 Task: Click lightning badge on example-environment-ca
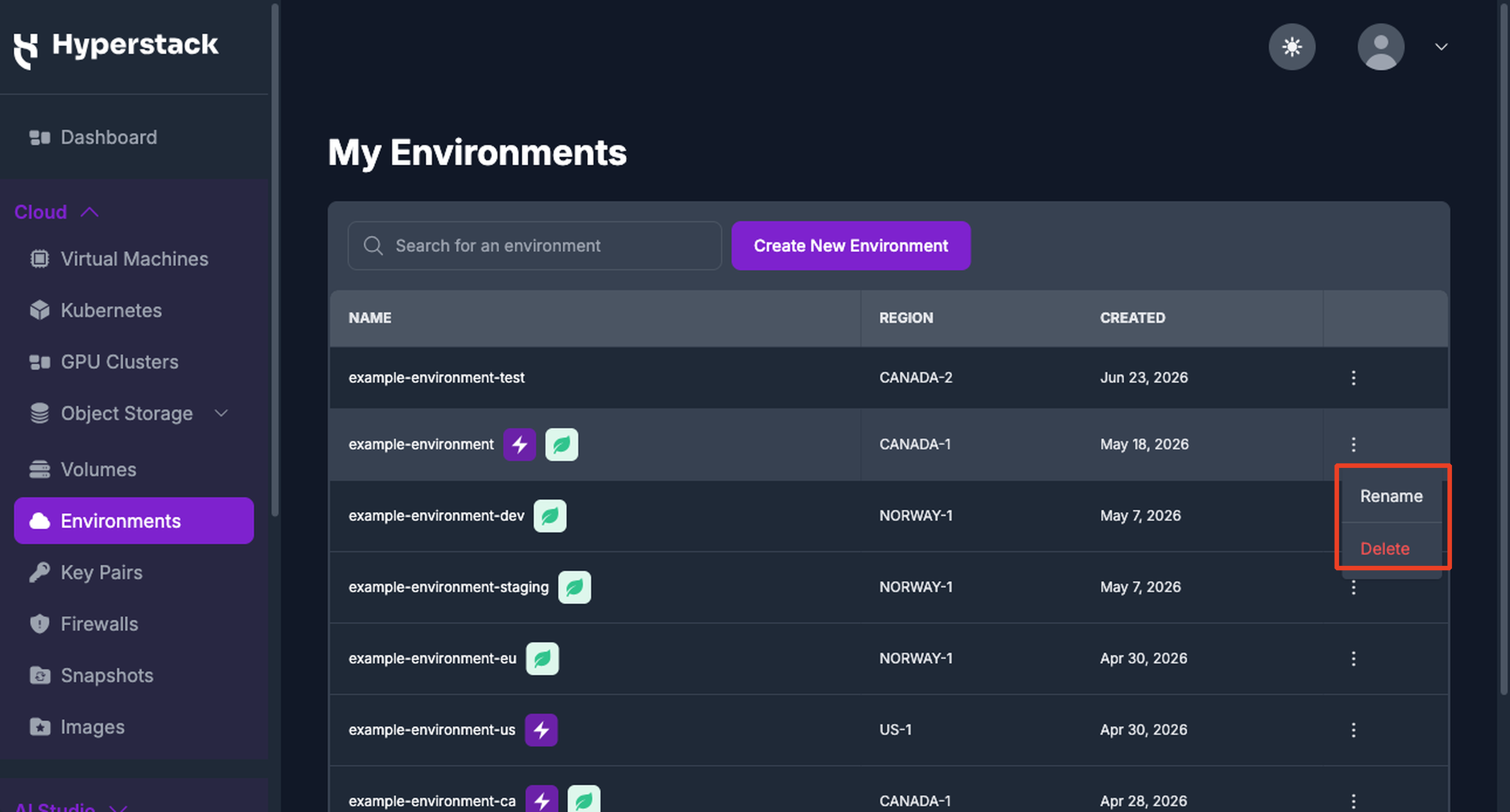(x=541, y=798)
